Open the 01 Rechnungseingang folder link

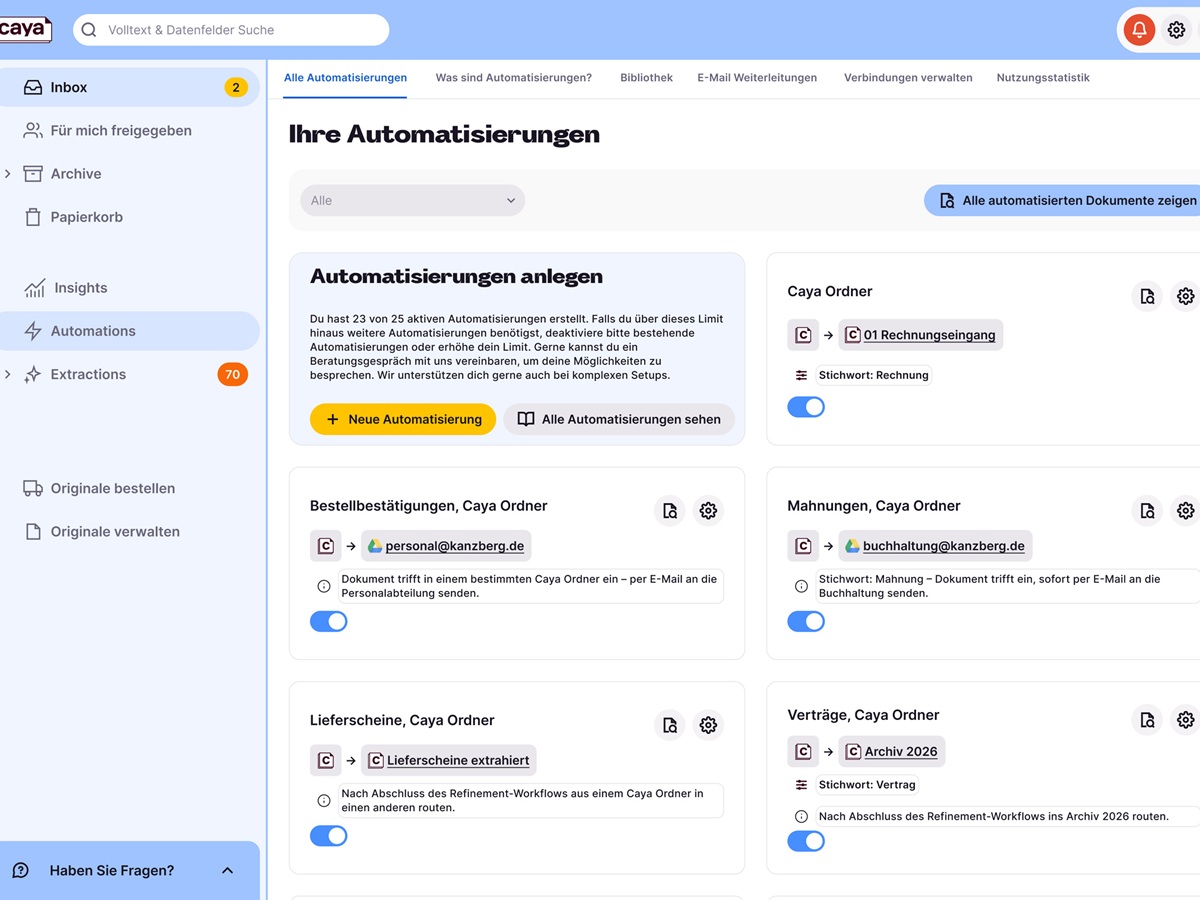point(920,335)
